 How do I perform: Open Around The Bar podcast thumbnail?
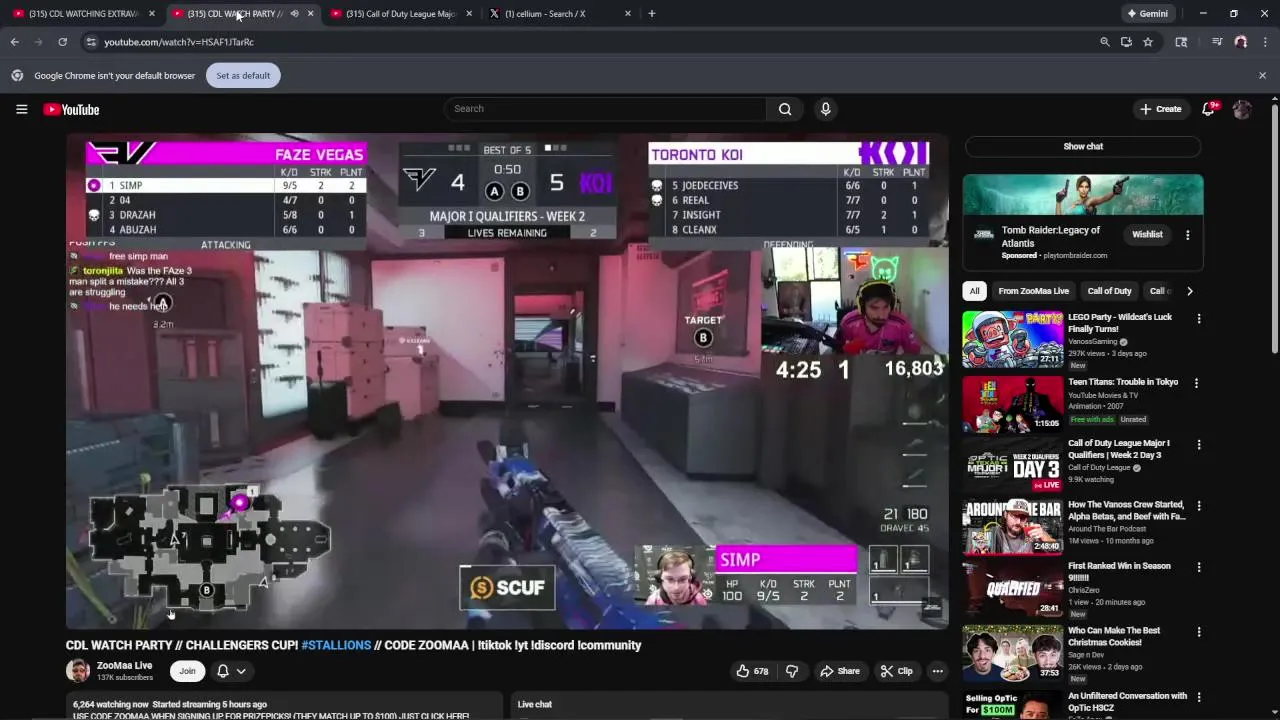pyautogui.click(x=1012, y=526)
